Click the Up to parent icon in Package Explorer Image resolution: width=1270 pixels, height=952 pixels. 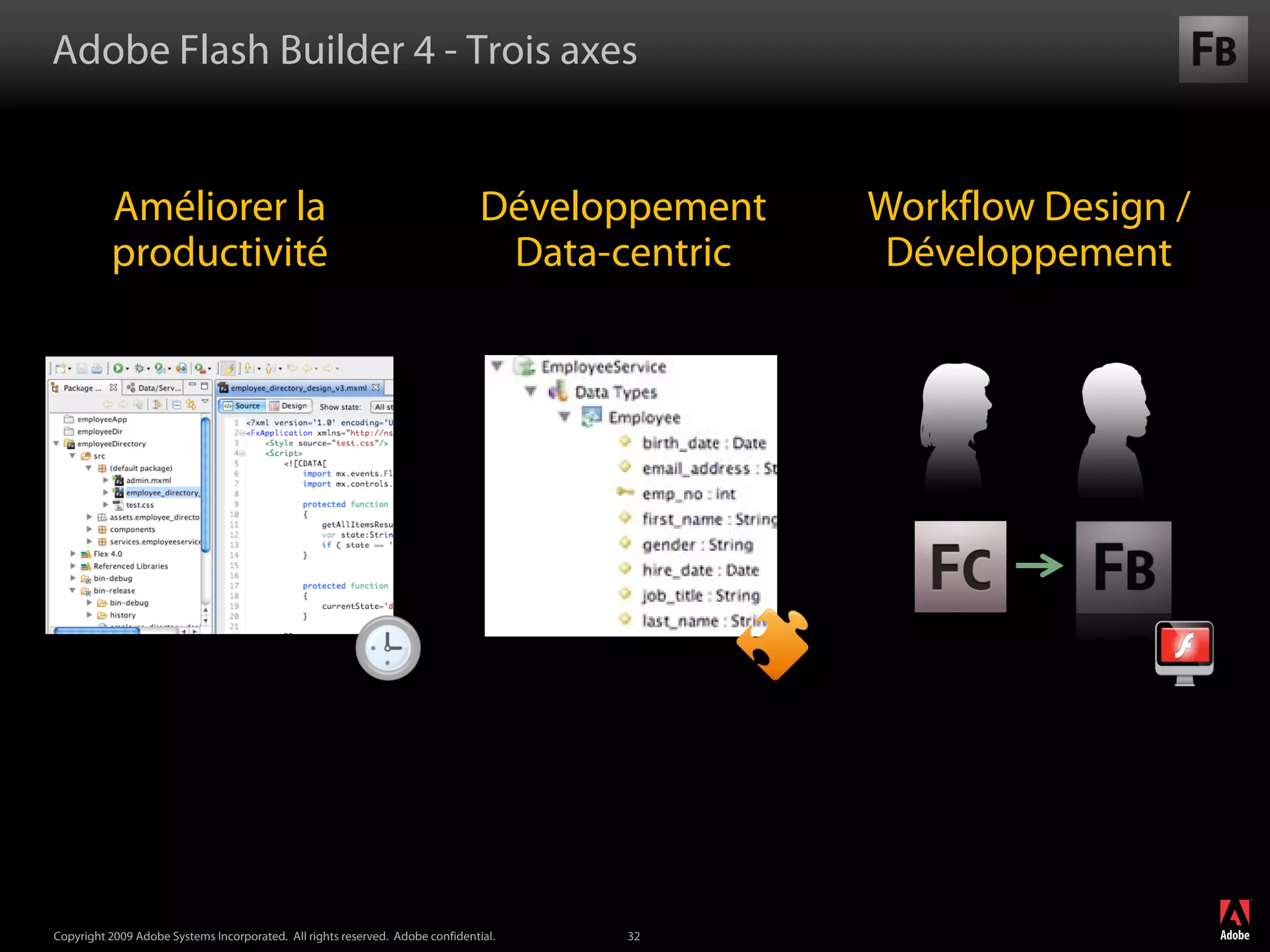138,405
